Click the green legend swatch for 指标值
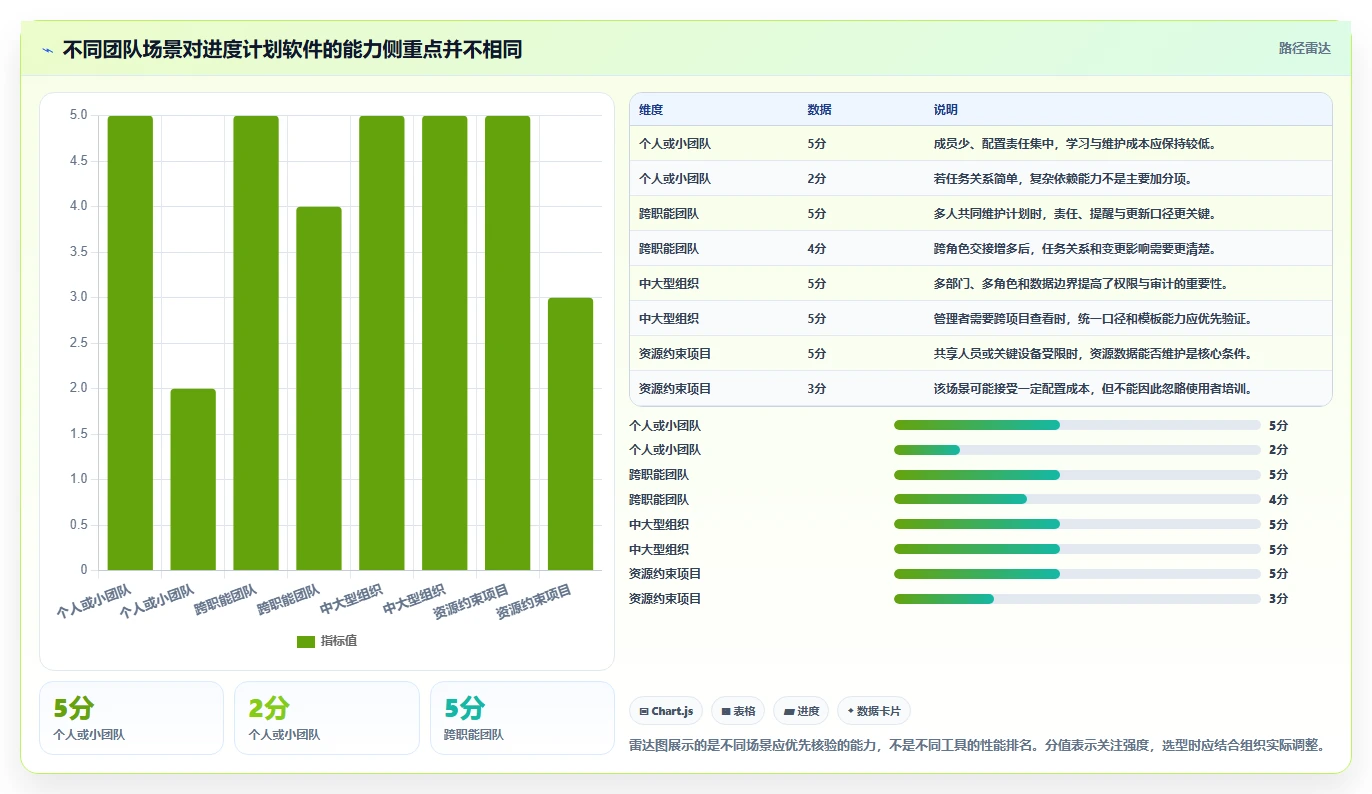1372x794 pixels. coord(306,642)
